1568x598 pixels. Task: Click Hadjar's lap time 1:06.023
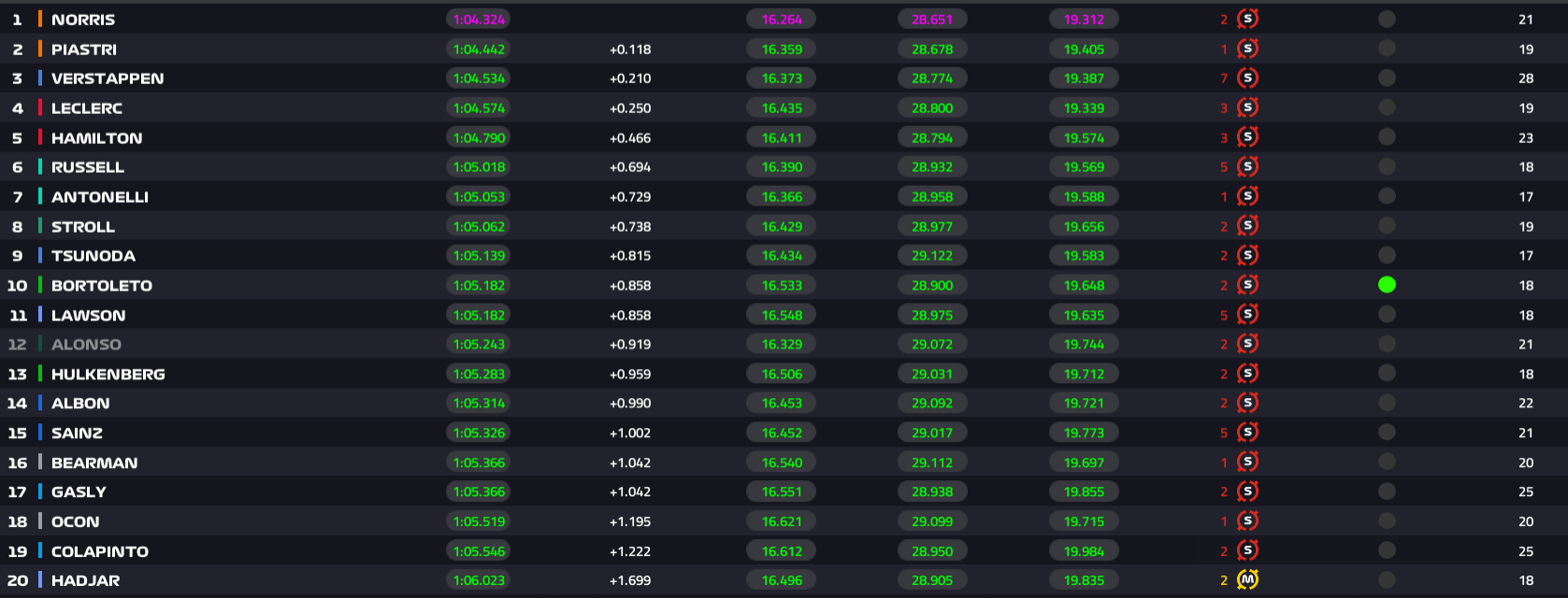(x=479, y=580)
